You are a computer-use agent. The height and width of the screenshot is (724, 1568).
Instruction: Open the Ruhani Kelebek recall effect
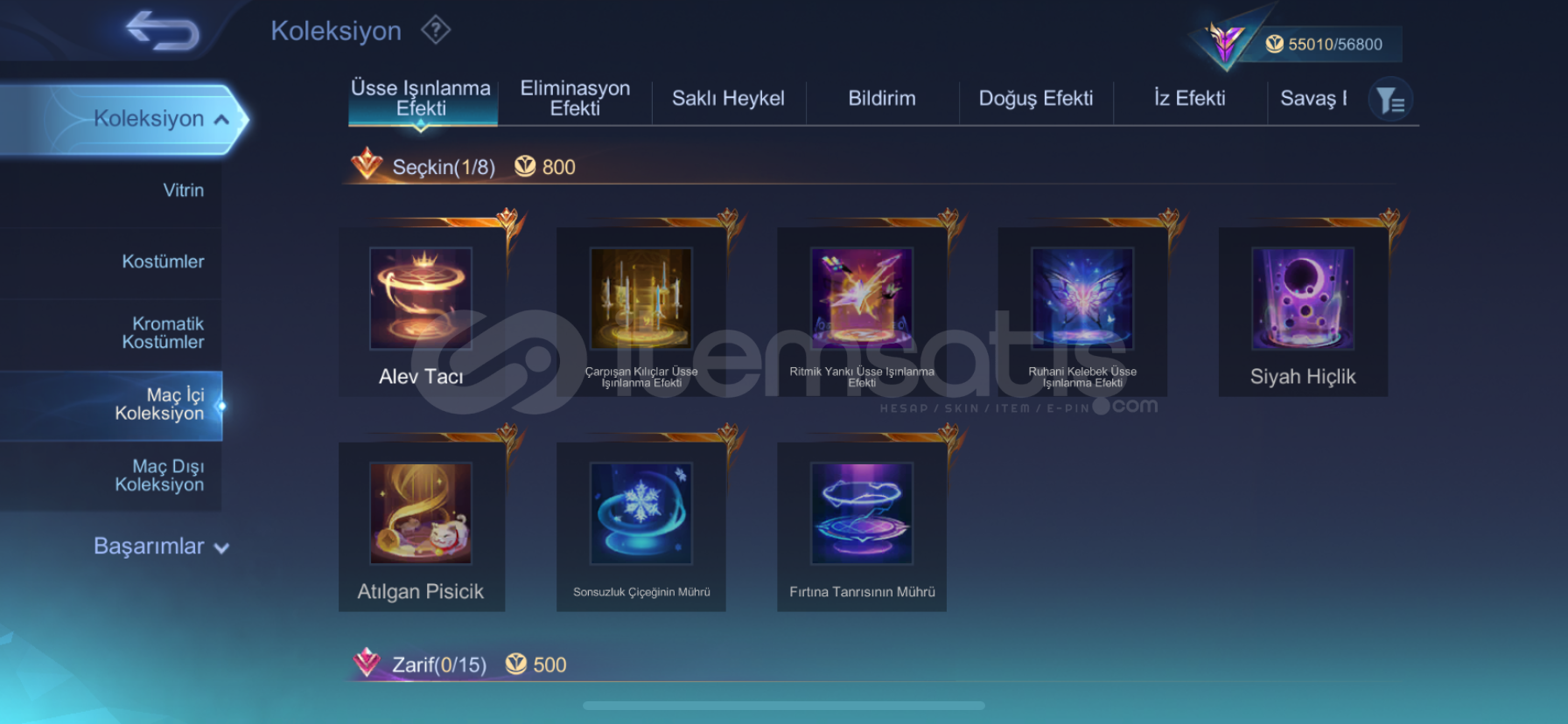pos(1082,312)
